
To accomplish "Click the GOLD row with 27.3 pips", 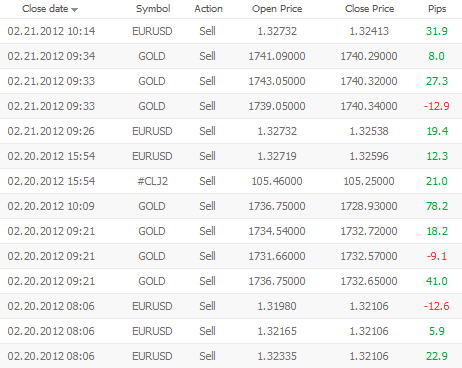I will [231, 81].
